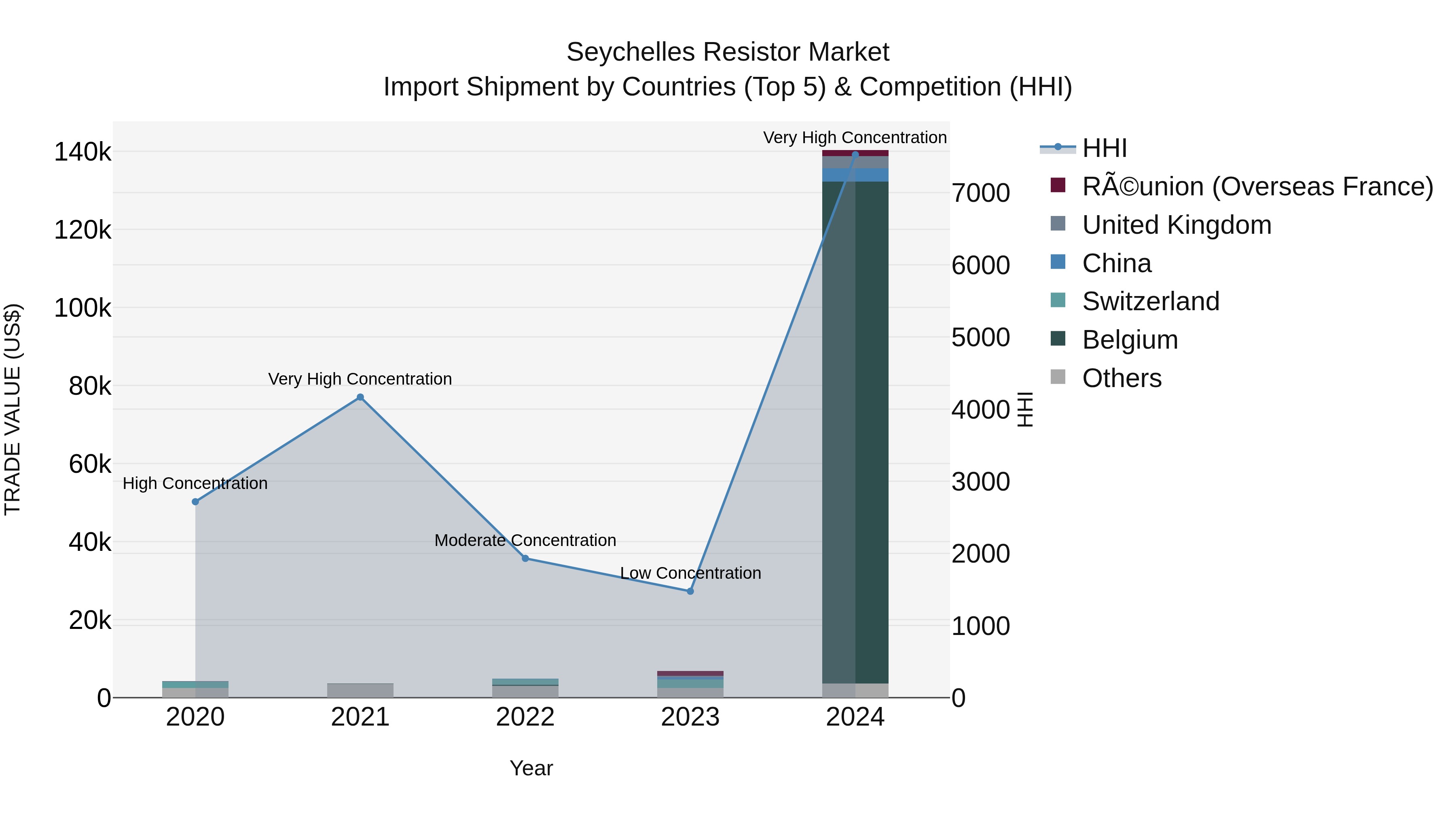1456x819 pixels.
Task: Click the United Kingdom bar segment in 2024
Action: click(855, 163)
